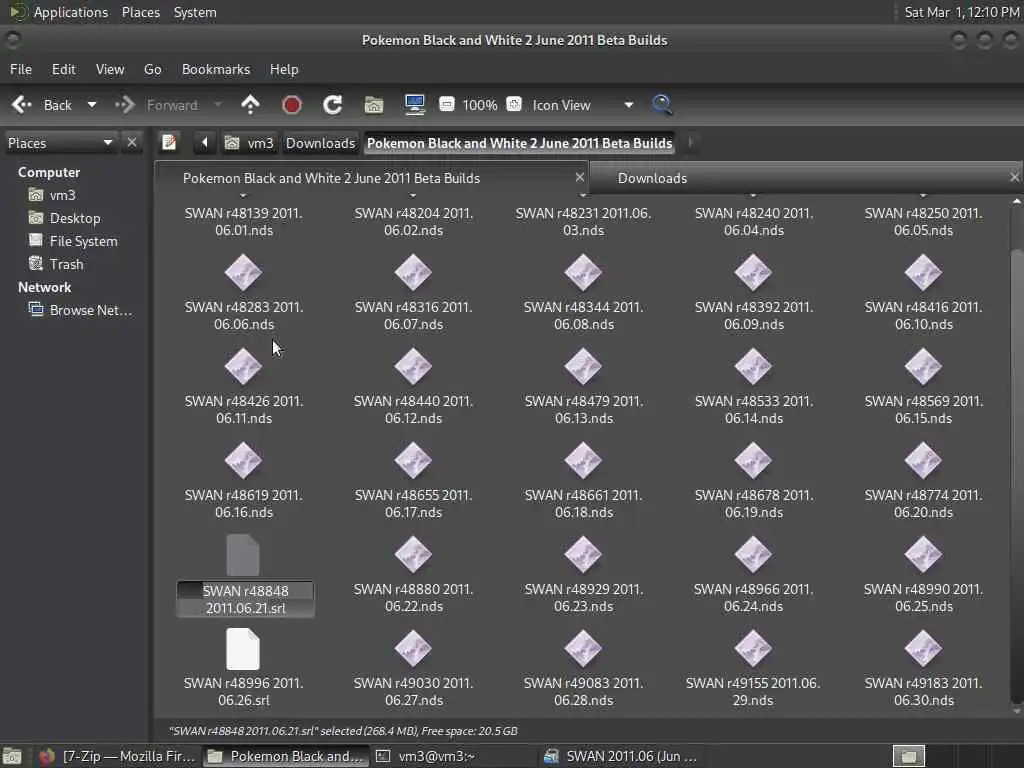
Task: Click the Search magnifier icon
Action: click(x=662, y=104)
